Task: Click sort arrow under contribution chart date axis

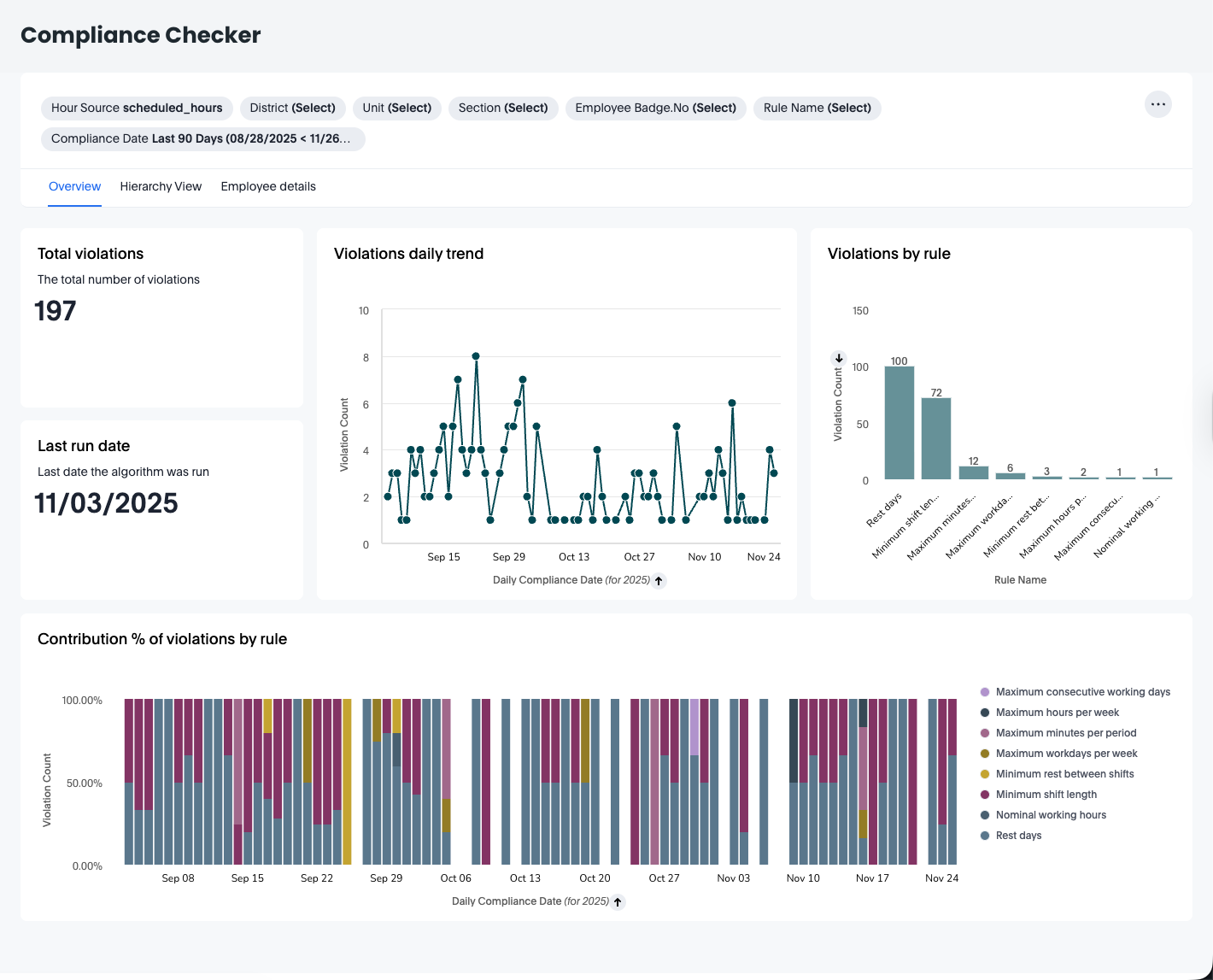Action: tap(618, 902)
